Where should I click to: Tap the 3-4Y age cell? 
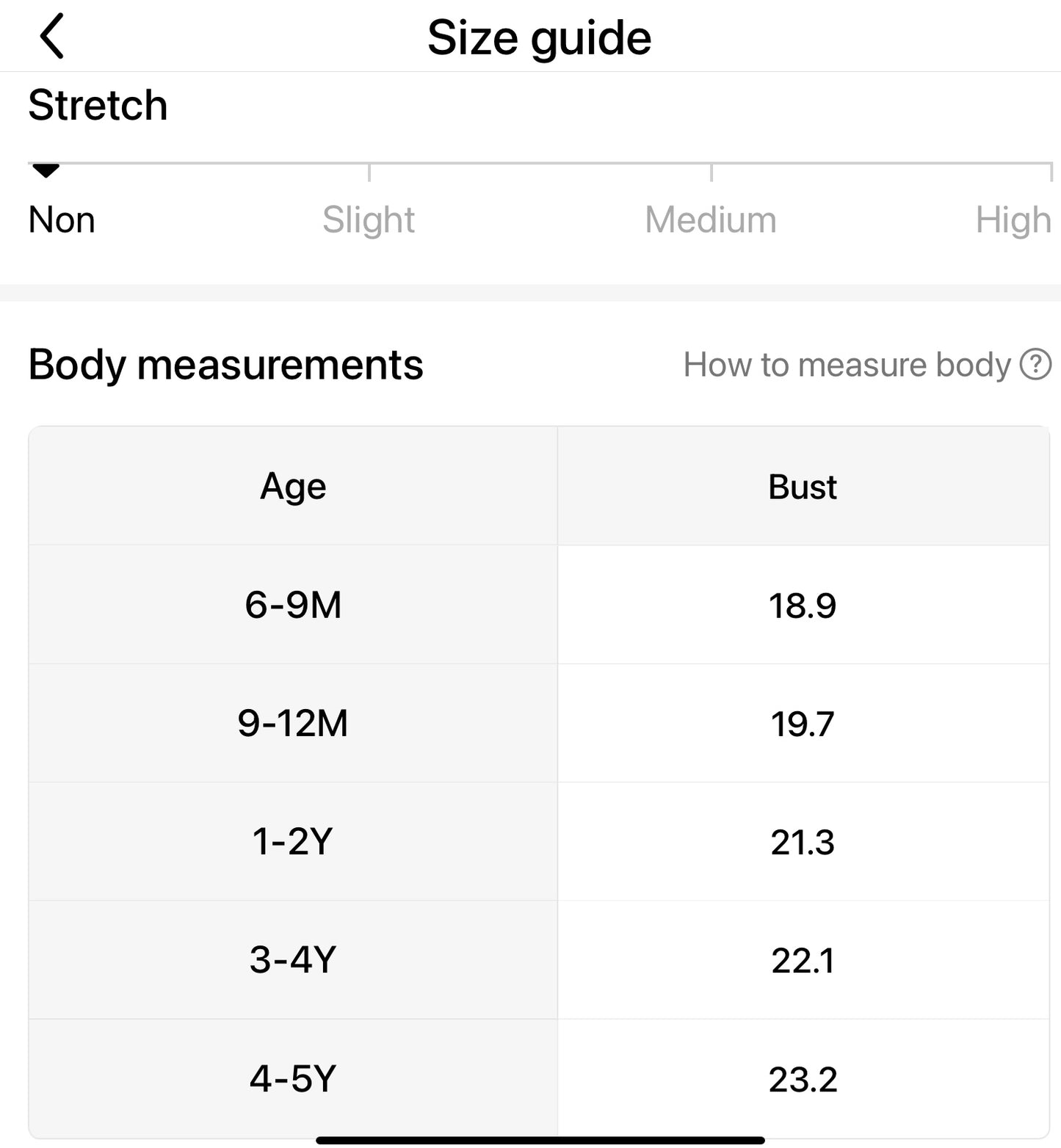click(293, 959)
